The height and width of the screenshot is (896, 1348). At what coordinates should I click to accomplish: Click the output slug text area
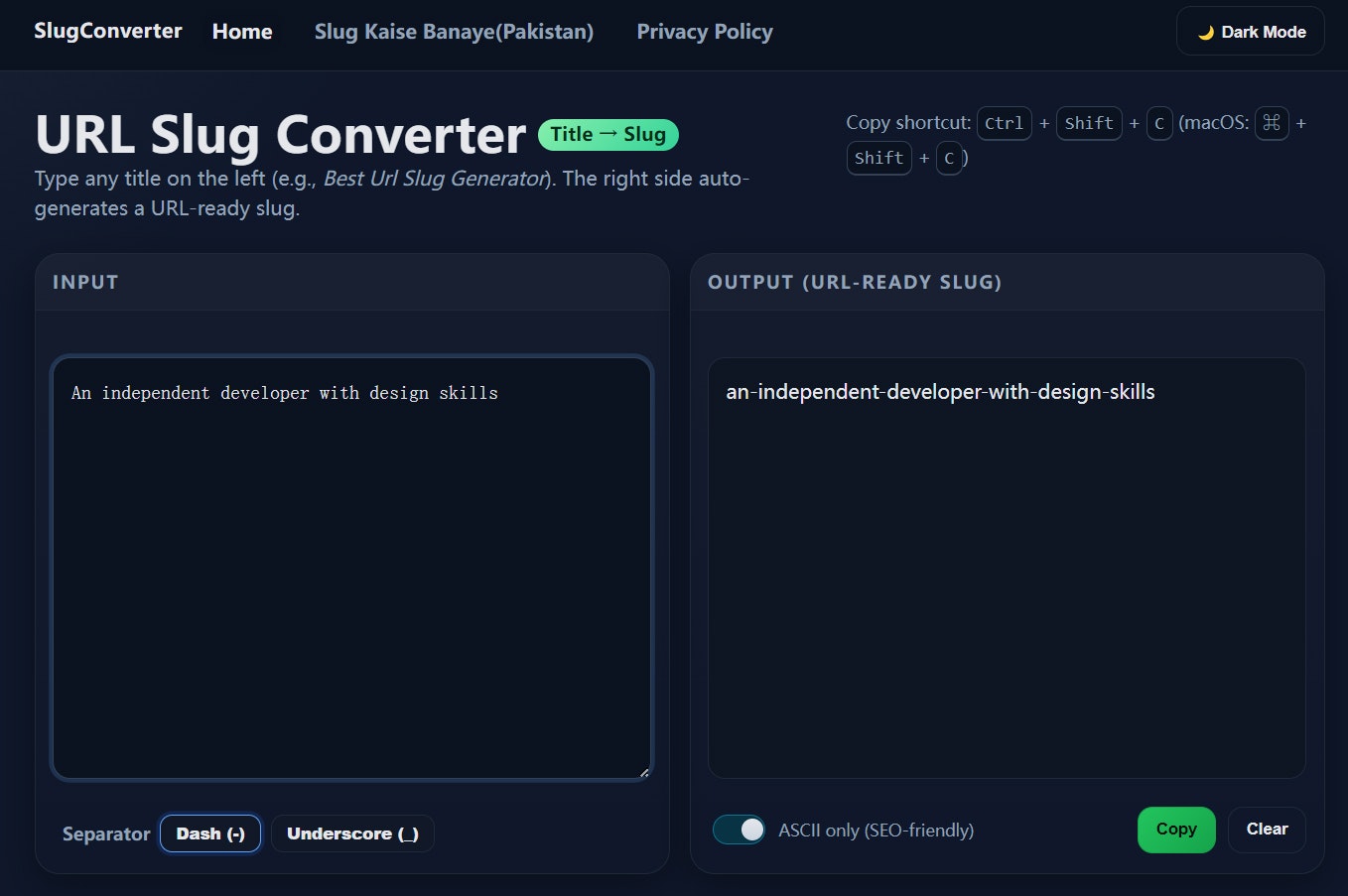coord(1007,568)
